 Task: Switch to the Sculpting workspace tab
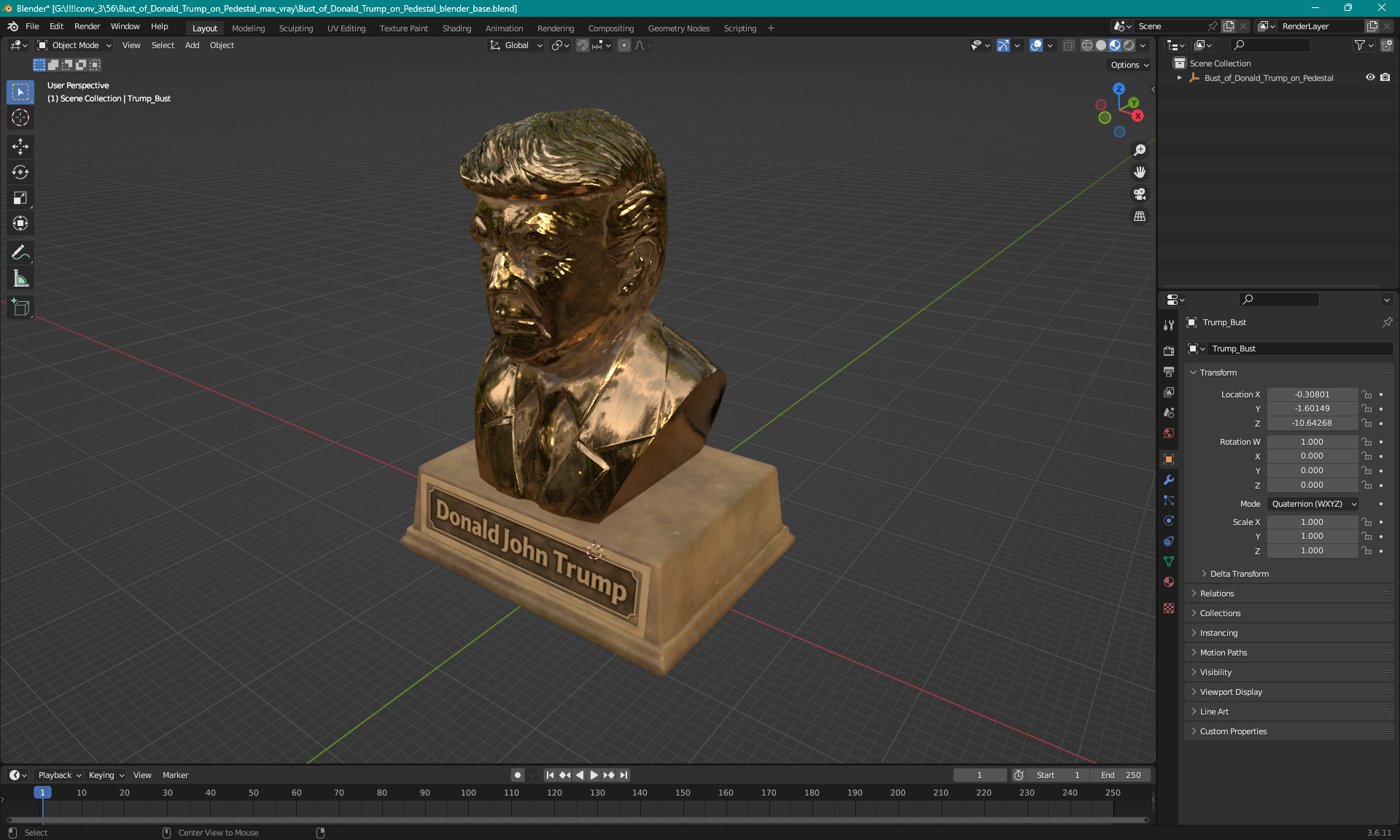pyautogui.click(x=295, y=28)
